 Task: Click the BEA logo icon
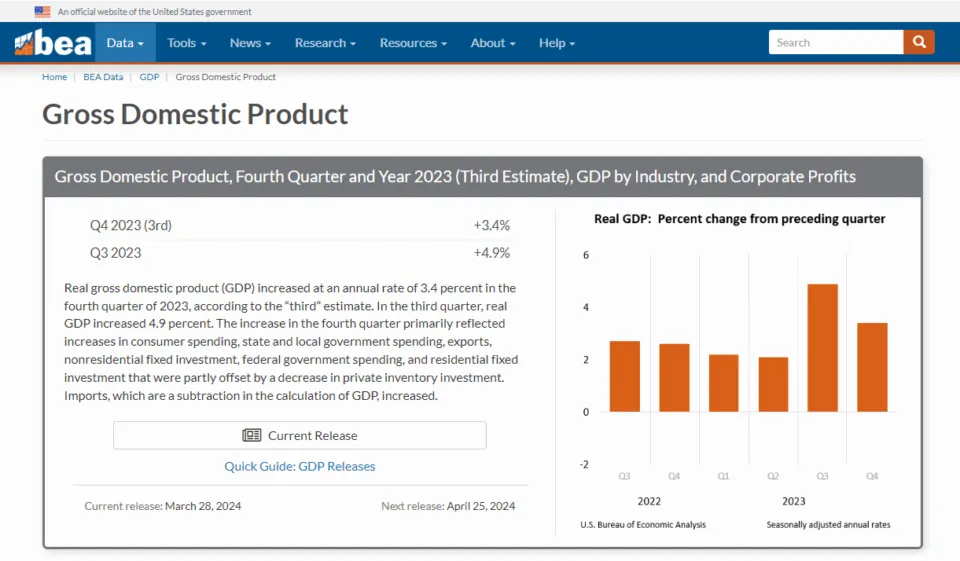pyautogui.click(x=52, y=43)
